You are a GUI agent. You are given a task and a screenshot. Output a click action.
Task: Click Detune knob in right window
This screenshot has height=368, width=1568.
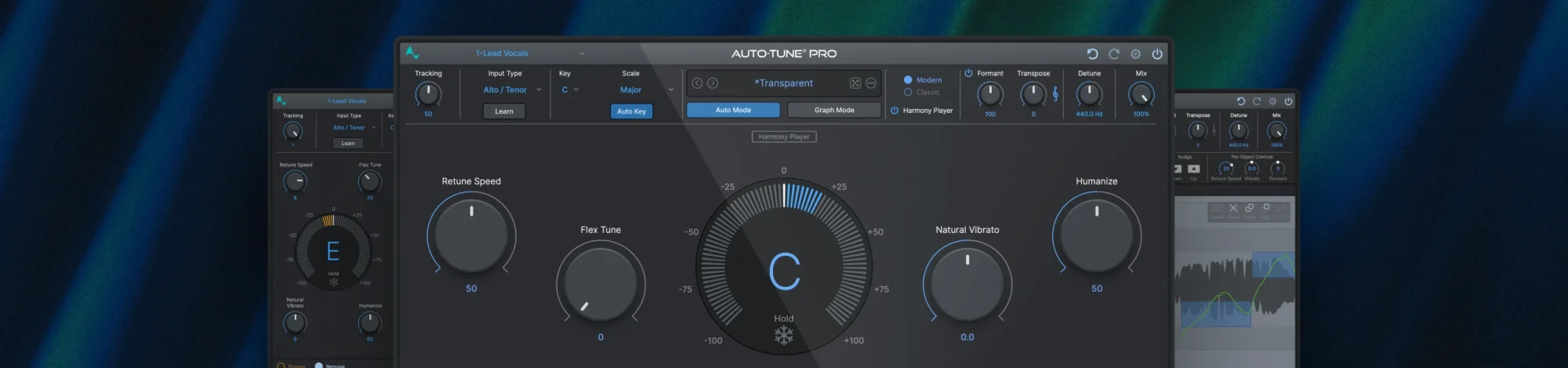[1239, 131]
